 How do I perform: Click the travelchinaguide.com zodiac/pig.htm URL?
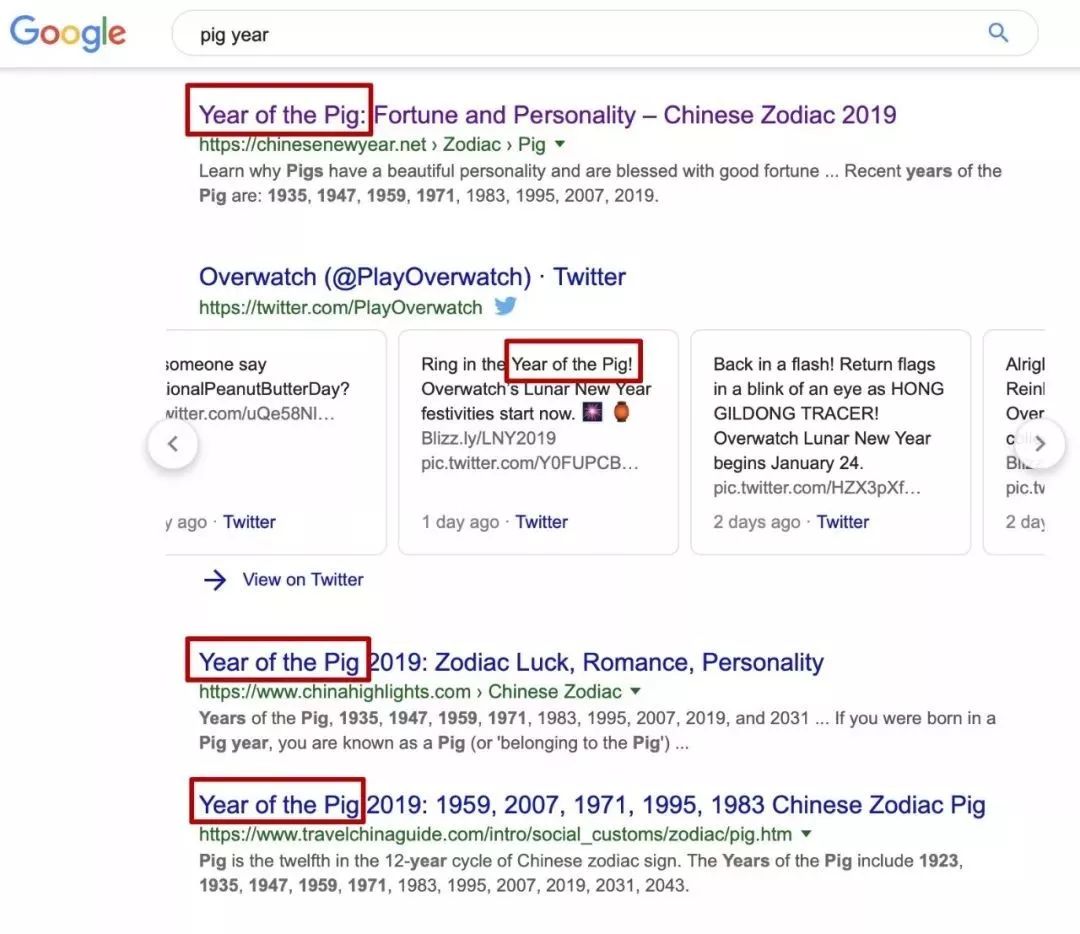tap(495, 834)
